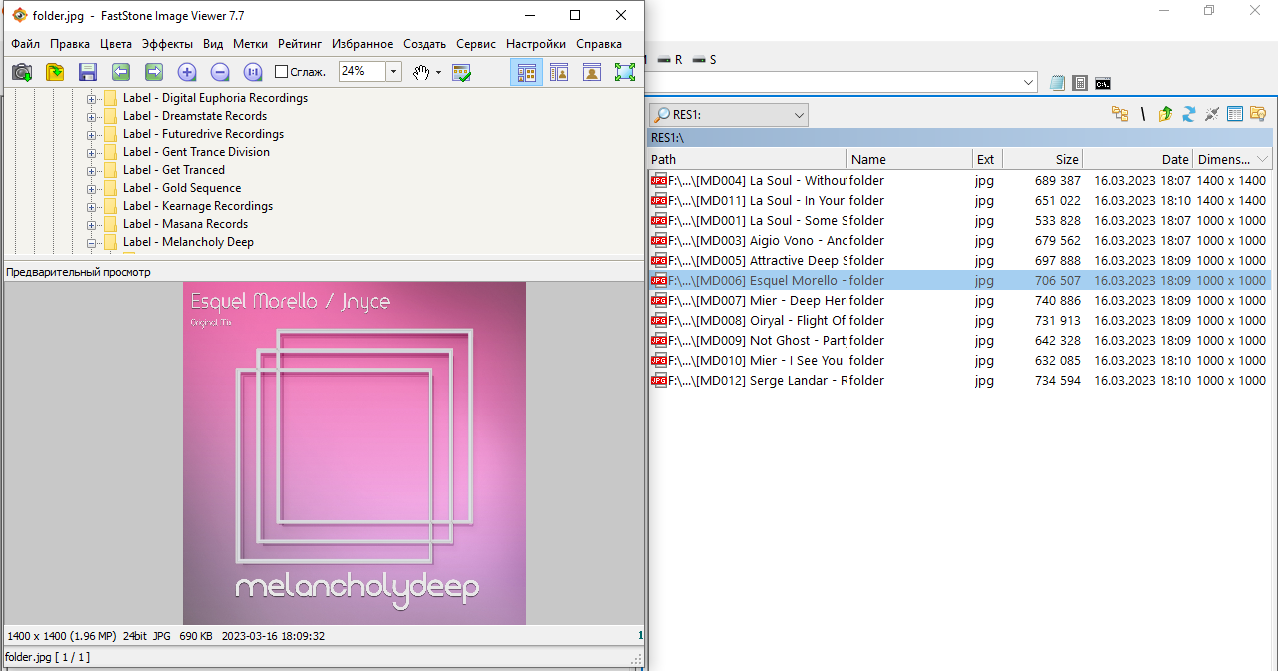
Task: Expand Label - Get Tranced folder
Action: click(x=91, y=170)
